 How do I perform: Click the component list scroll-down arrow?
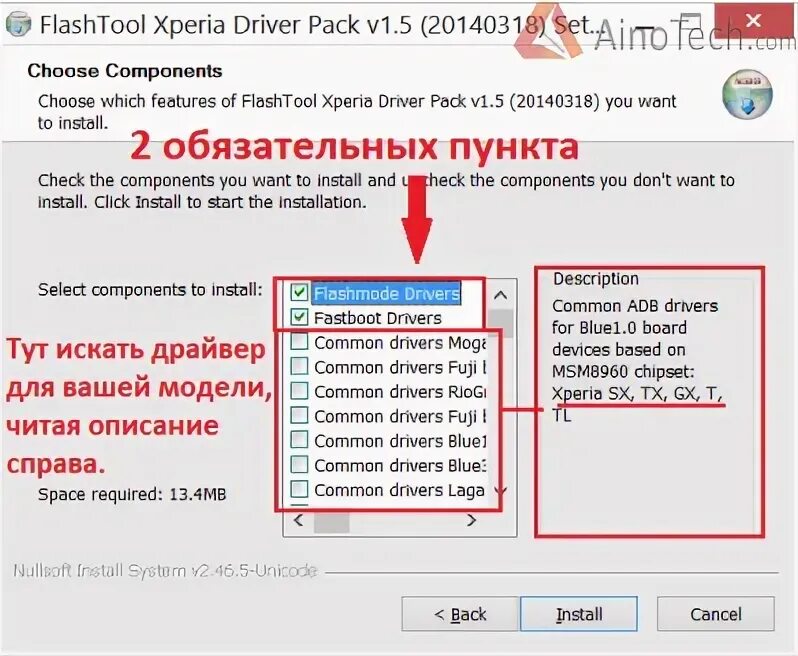pos(501,491)
